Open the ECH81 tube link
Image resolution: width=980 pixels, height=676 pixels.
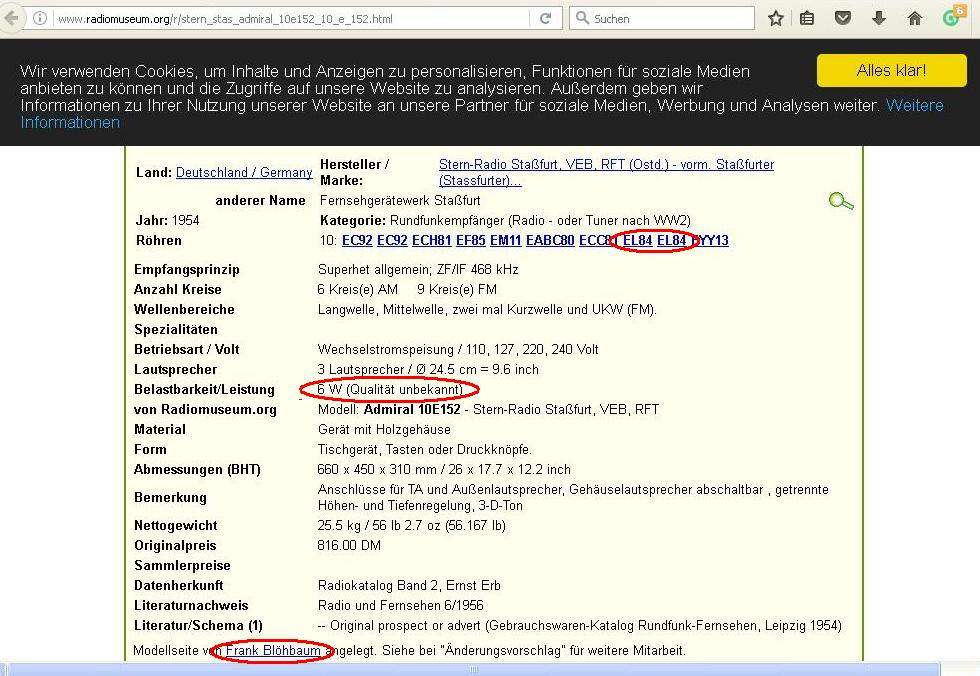point(431,241)
